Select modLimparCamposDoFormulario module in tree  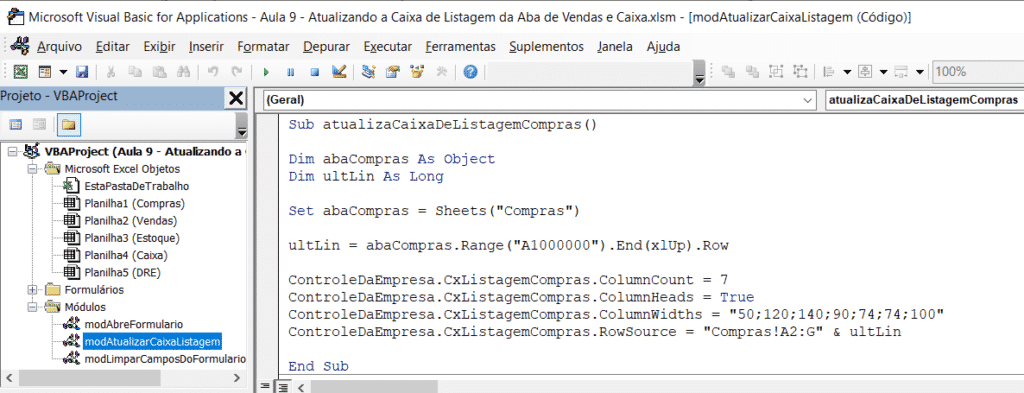click(x=165, y=358)
